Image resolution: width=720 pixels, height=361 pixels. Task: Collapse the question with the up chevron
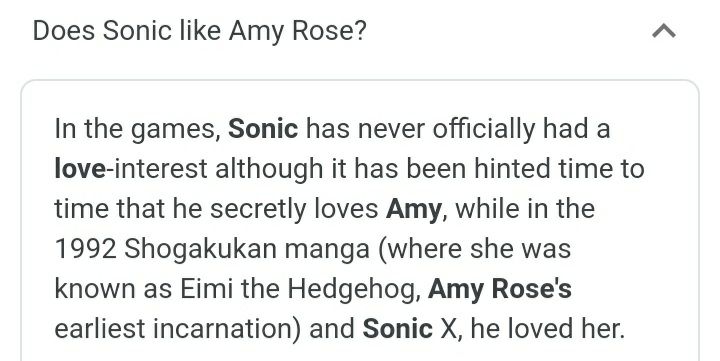(x=664, y=31)
